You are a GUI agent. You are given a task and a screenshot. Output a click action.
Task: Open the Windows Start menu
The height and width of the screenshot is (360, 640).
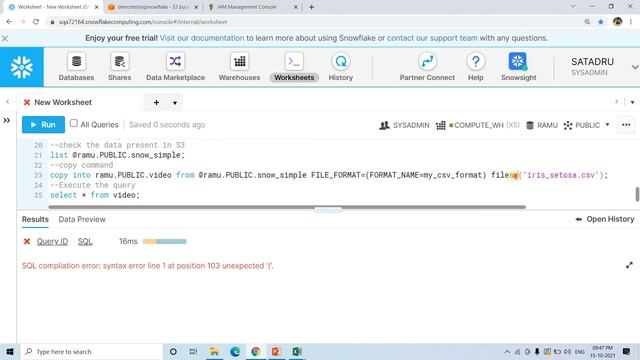(x=10, y=351)
